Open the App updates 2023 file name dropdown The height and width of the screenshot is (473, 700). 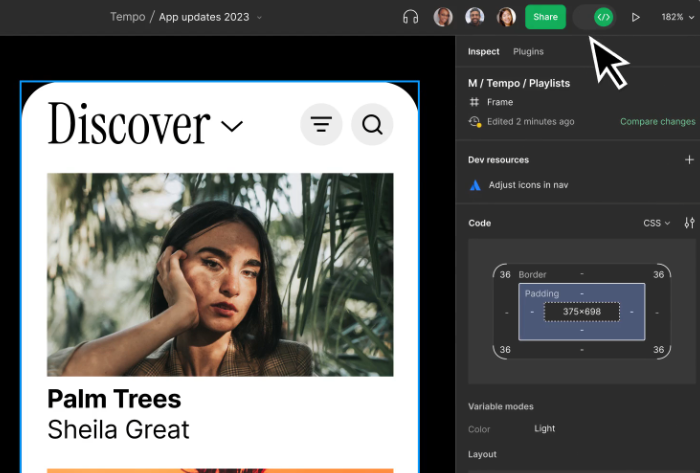tap(210, 17)
